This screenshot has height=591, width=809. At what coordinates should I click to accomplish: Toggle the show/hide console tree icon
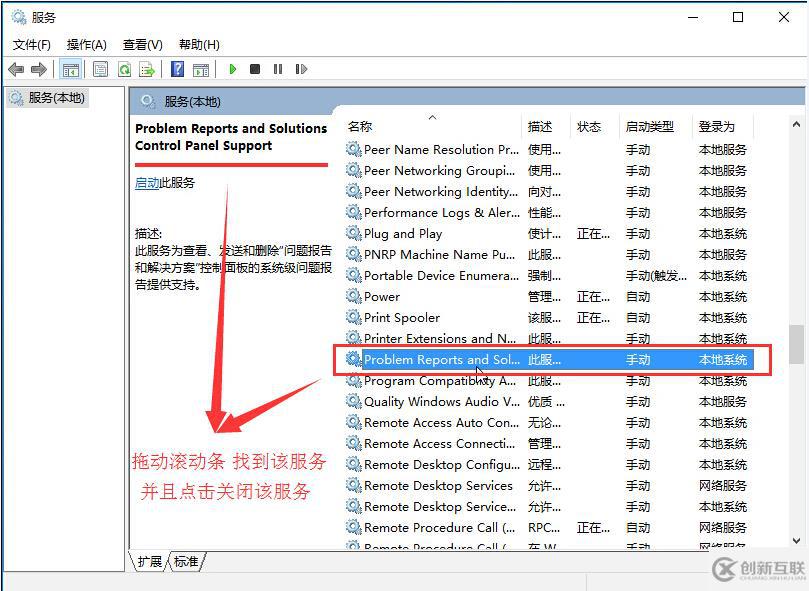(x=71, y=69)
